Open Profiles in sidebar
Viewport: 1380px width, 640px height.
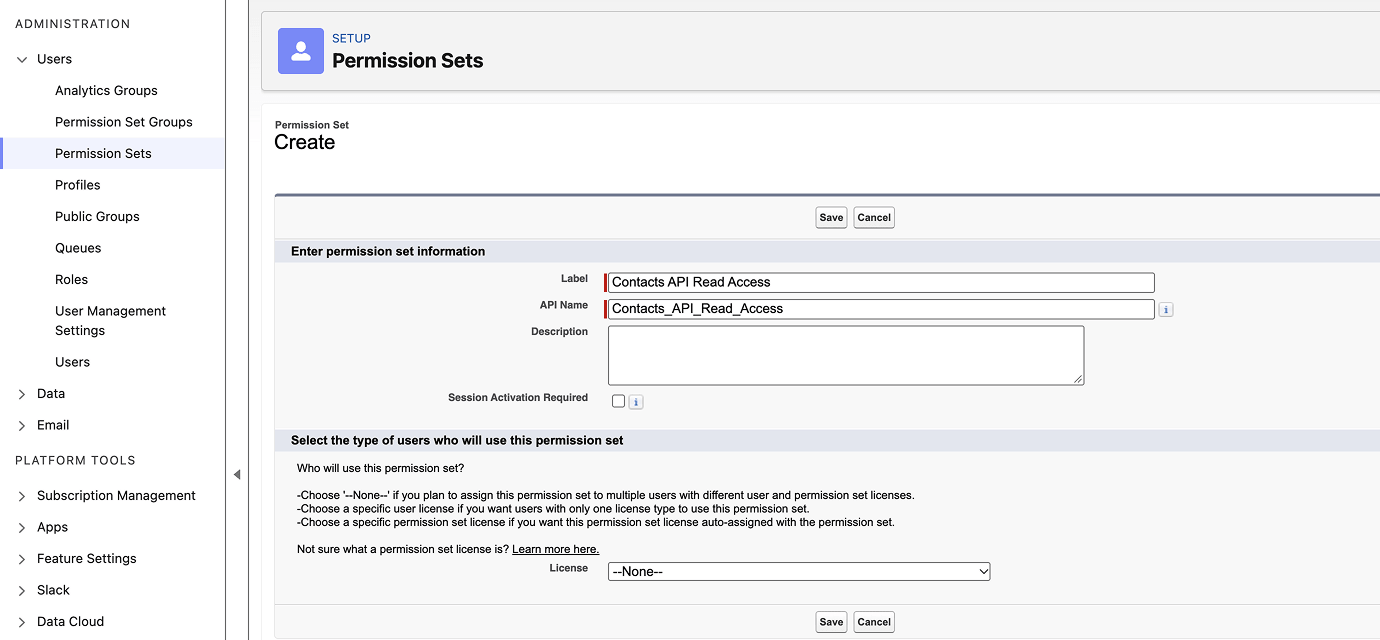pyautogui.click(x=78, y=185)
